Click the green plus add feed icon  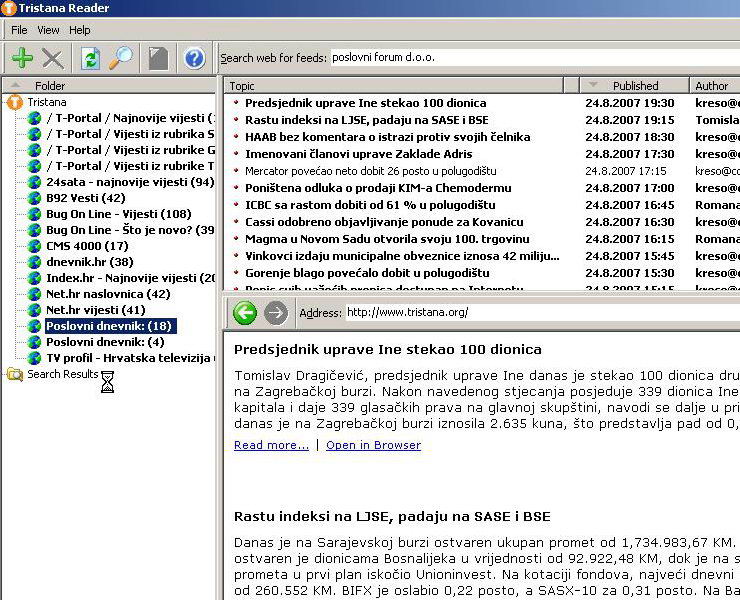(x=22, y=58)
